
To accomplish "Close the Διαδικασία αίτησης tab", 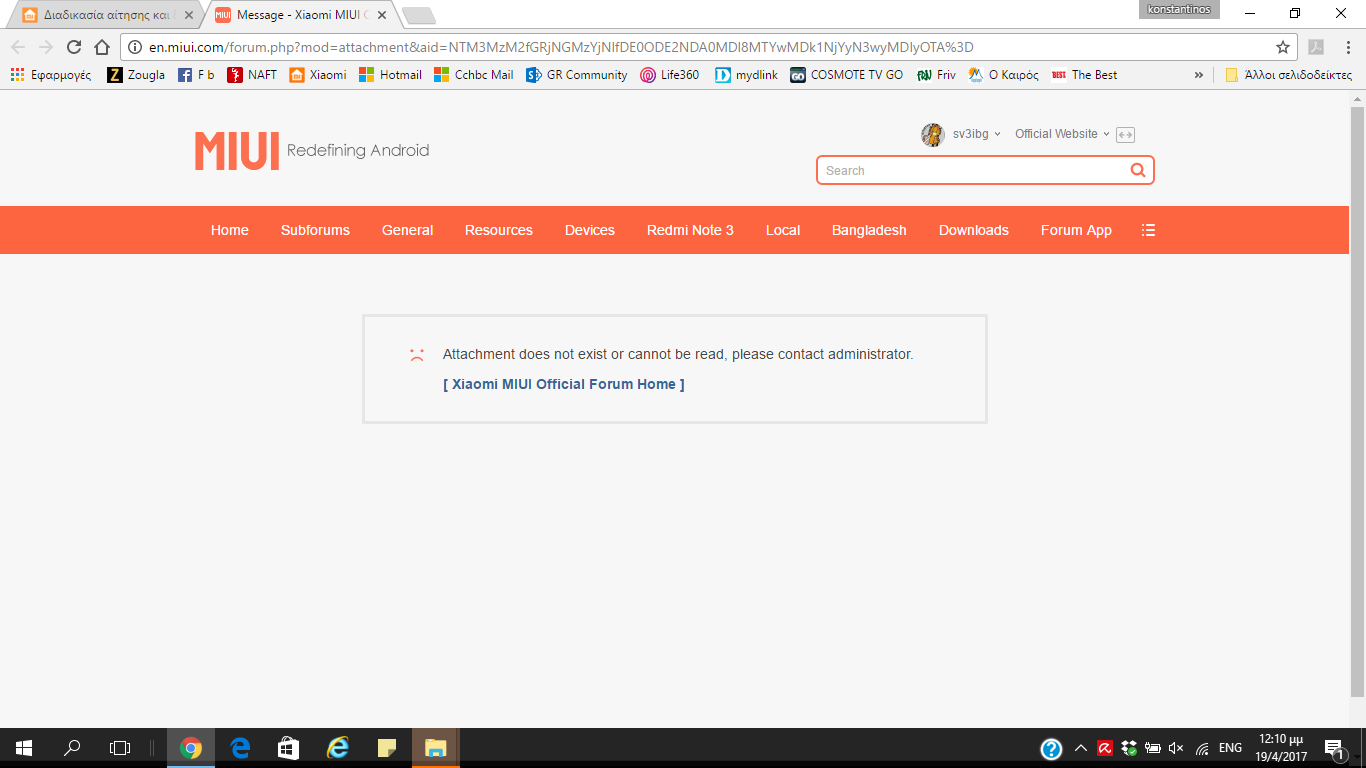I will pos(188,15).
